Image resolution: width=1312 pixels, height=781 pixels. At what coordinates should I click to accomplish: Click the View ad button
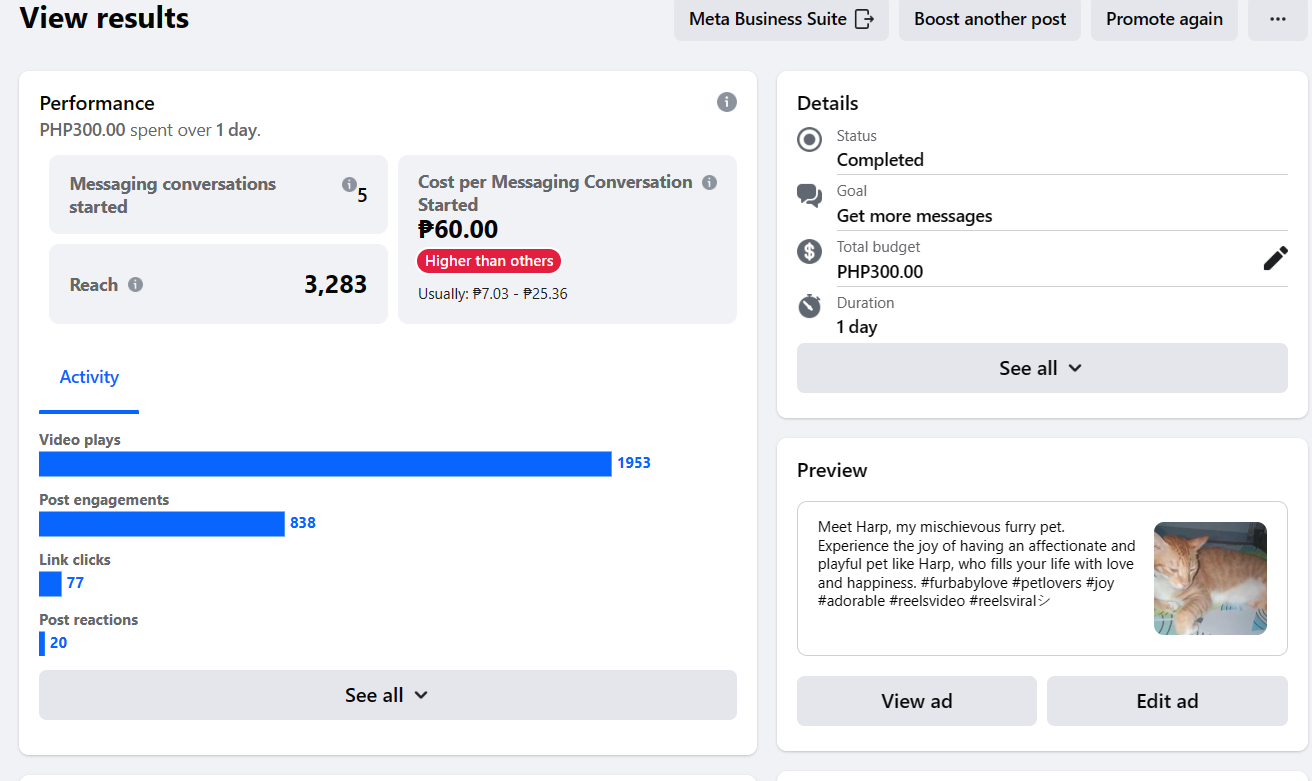click(x=916, y=701)
